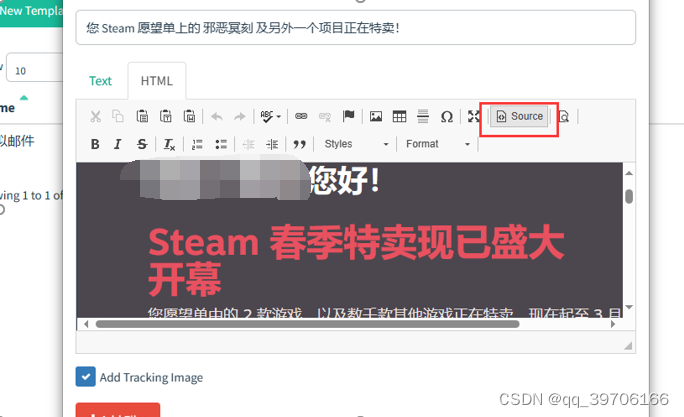Toggle strikethrough formatting

tap(142, 144)
